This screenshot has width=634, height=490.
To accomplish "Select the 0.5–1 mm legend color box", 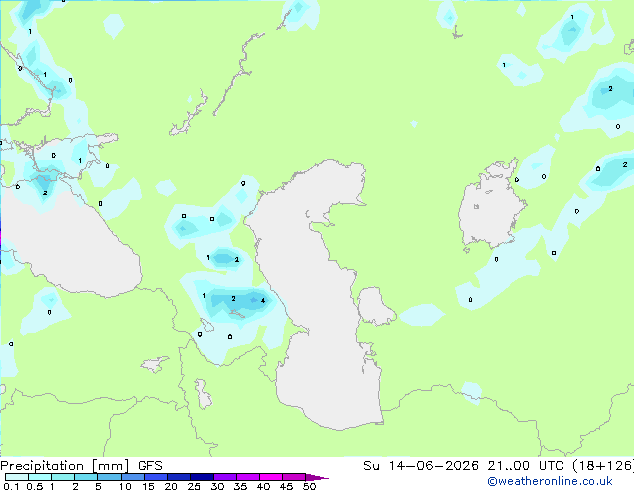I will point(40,477).
